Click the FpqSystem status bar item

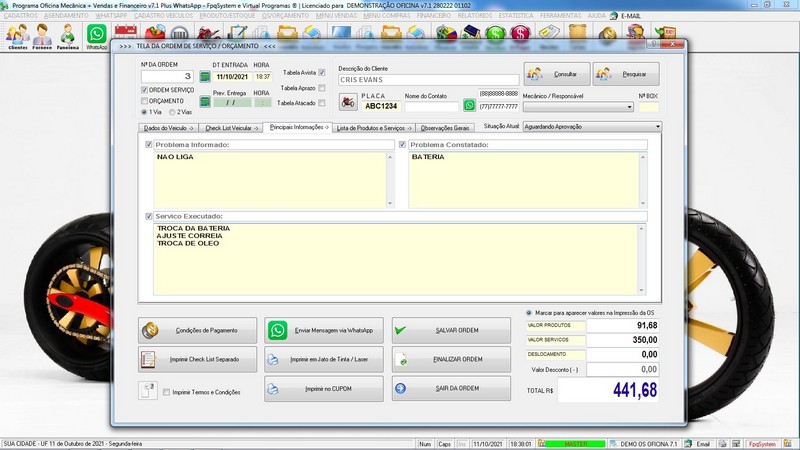761,444
